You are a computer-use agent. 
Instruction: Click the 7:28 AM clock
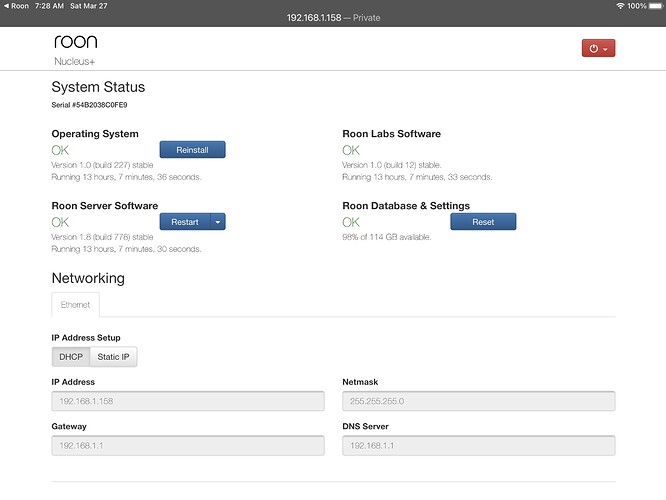pos(49,6)
